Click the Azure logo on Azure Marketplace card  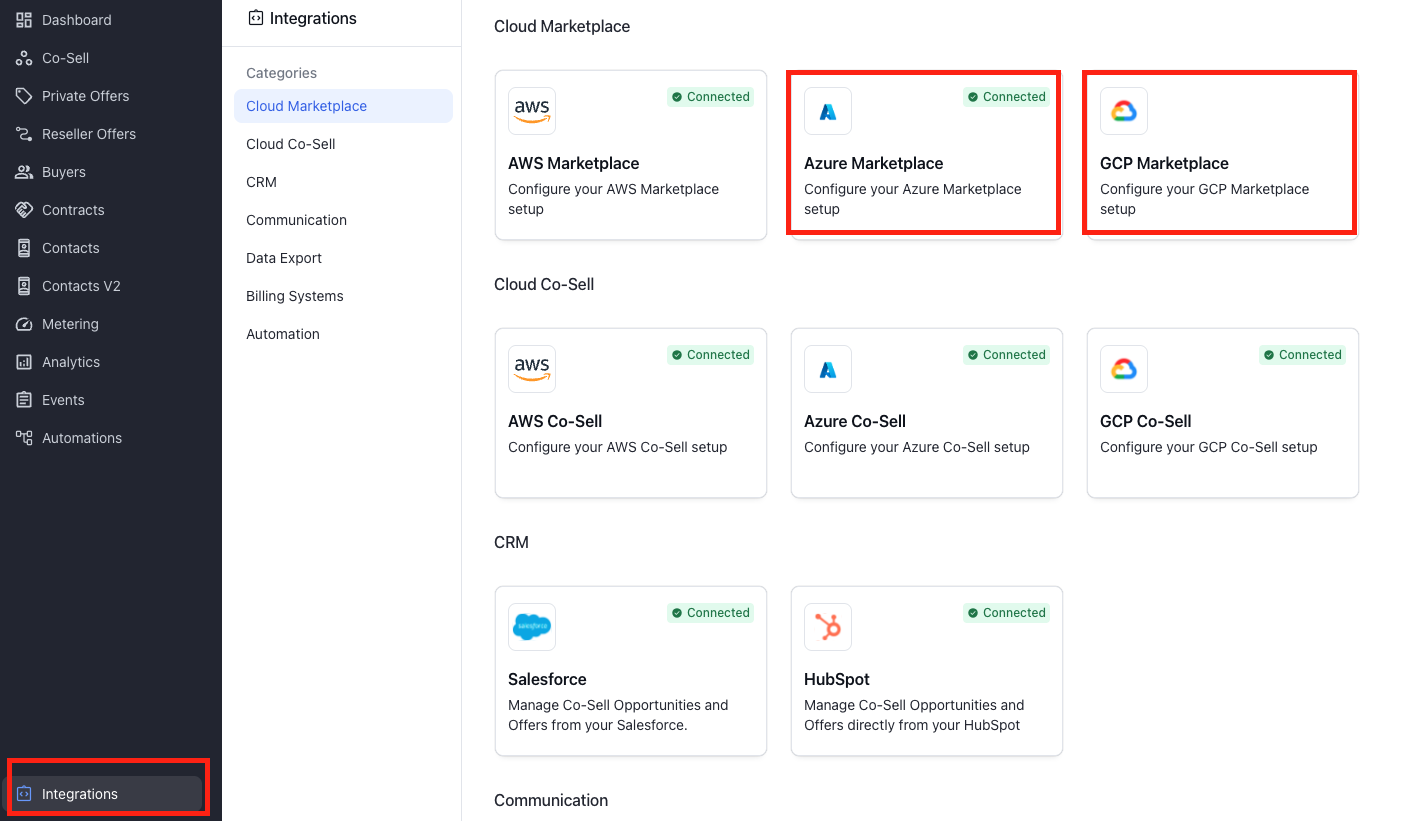tap(828, 111)
